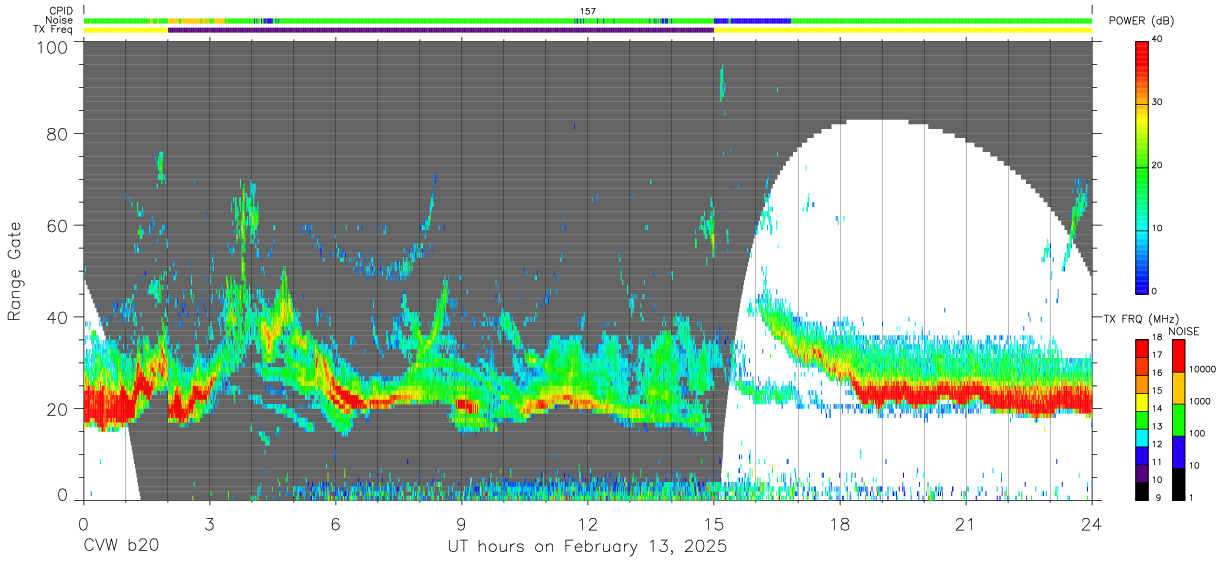Click the 9 hour tick label on time axis
1228x567 pixels.
click(461, 524)
